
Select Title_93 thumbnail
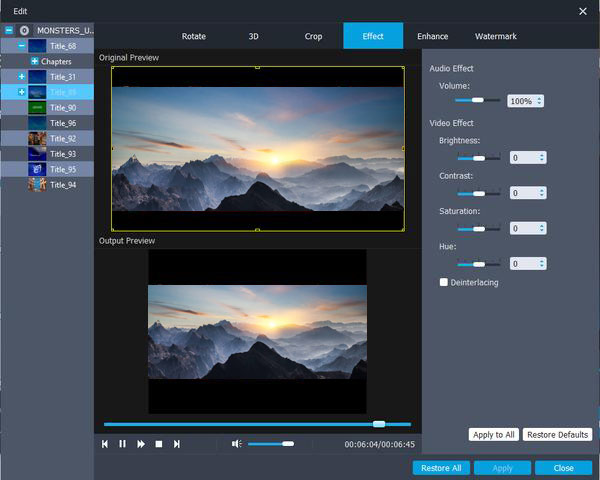point(37,154)
